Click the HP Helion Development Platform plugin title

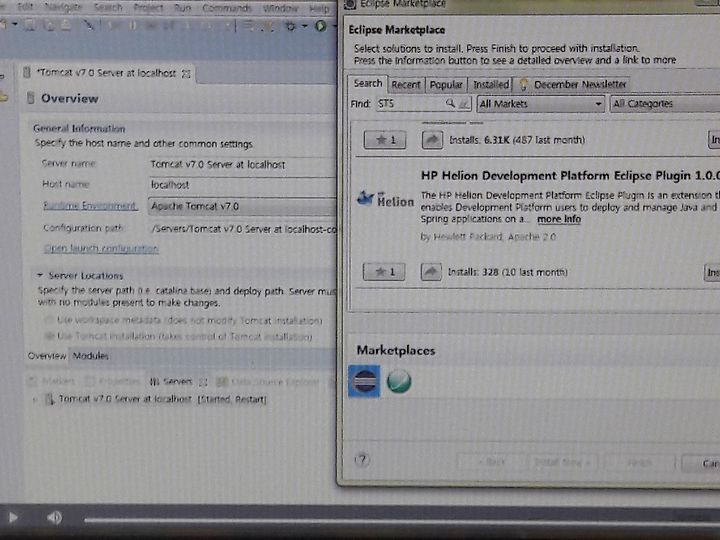(x=570, y=175)
